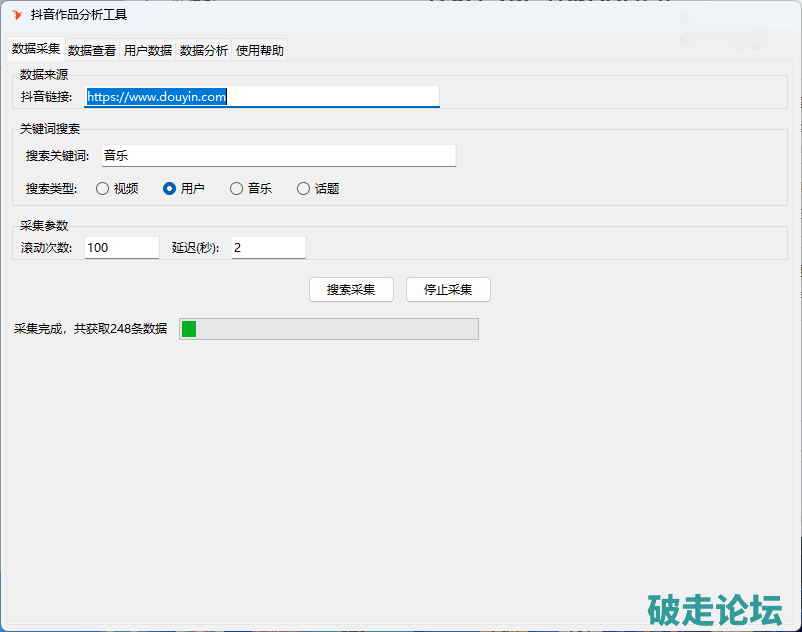802x632 pixels.
Task: Select the 视频 search type radio button
Action: [x=102, y=188]
